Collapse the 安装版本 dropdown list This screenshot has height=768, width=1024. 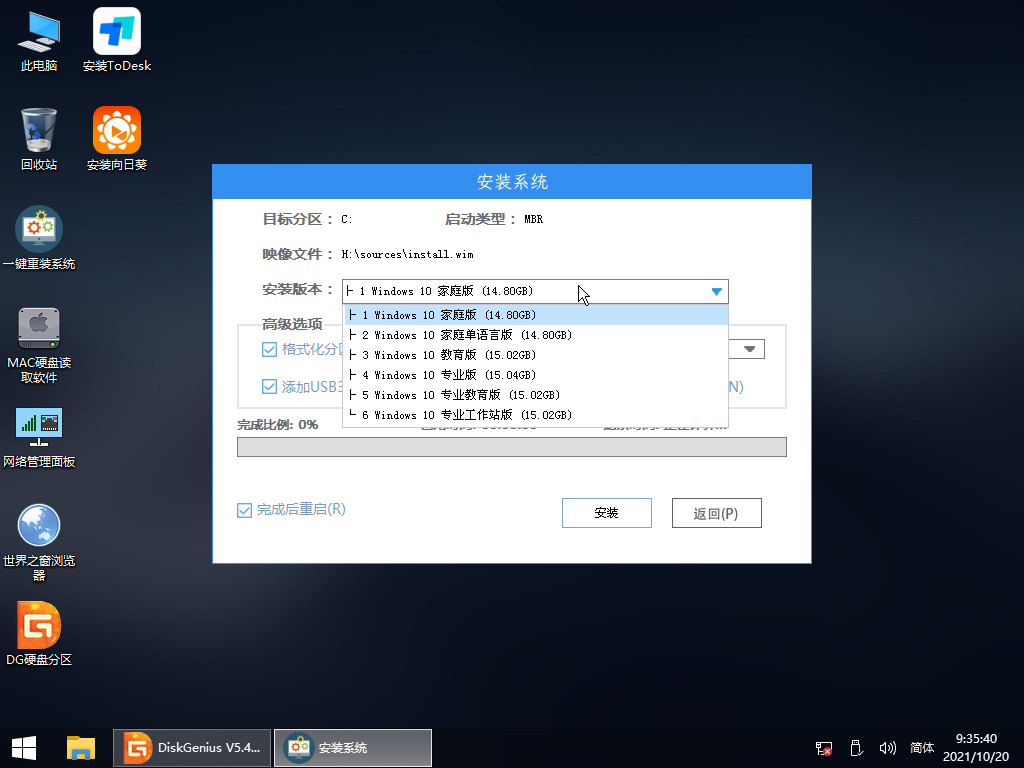pyautogui.click(x=717, y=291)
